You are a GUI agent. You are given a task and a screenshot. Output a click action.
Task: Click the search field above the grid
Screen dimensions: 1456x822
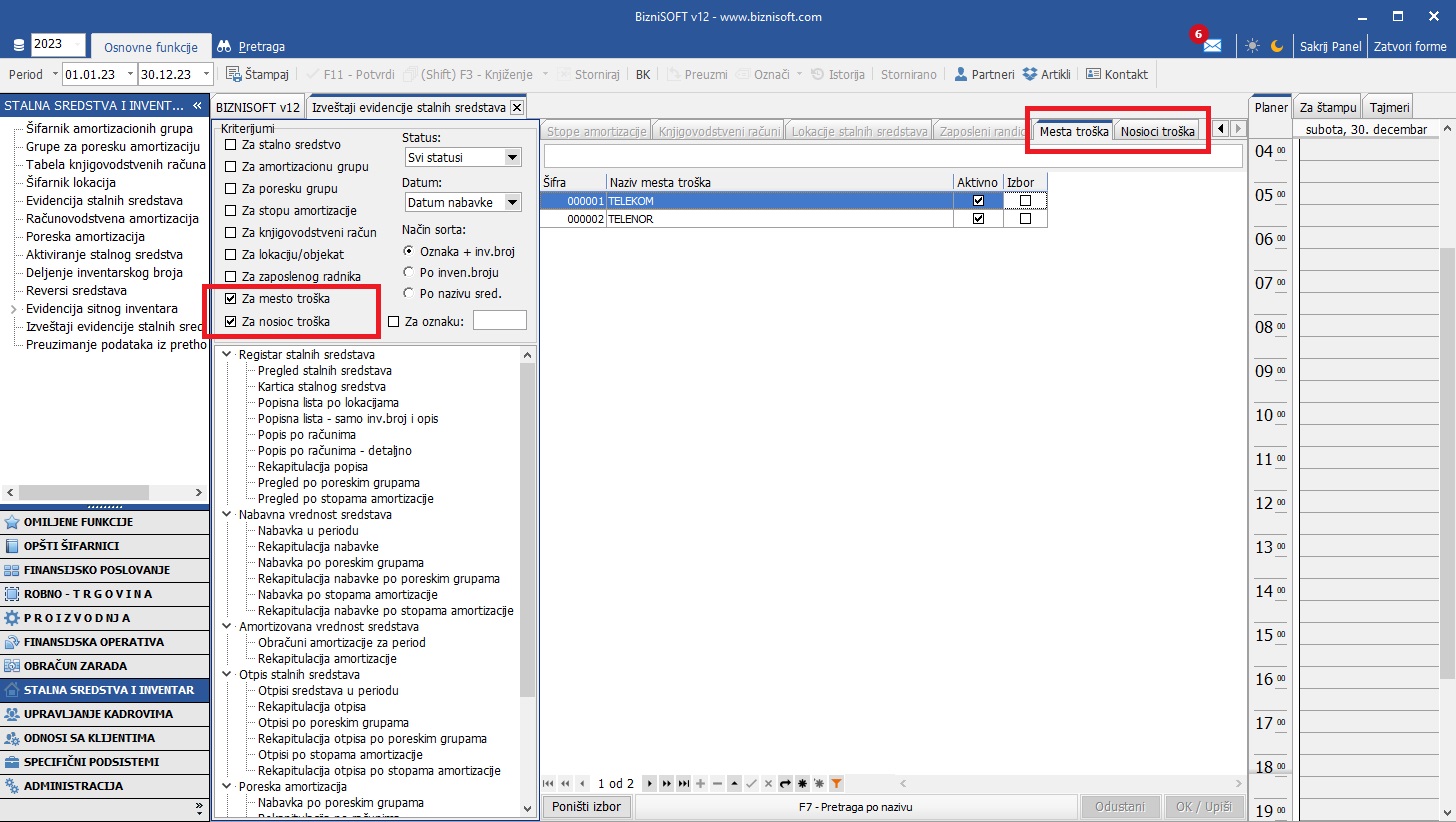point(892,155)
